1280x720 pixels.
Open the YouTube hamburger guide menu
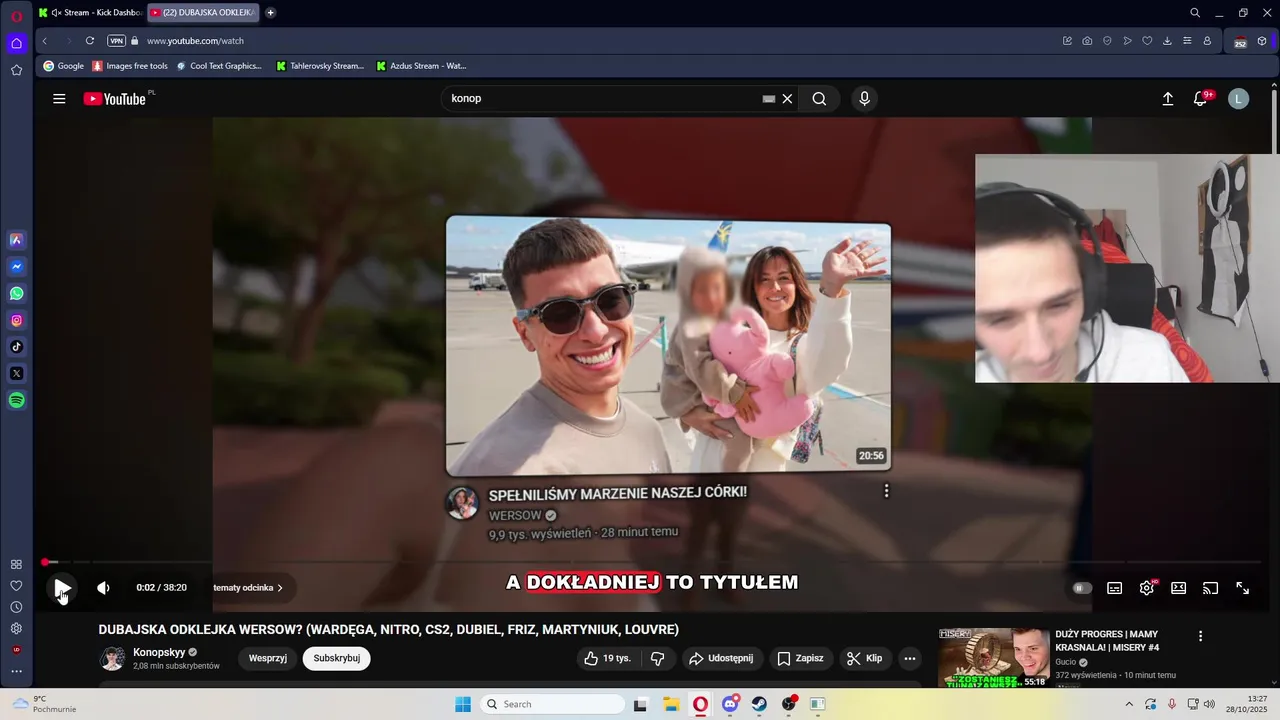click(x=59, y=99)
